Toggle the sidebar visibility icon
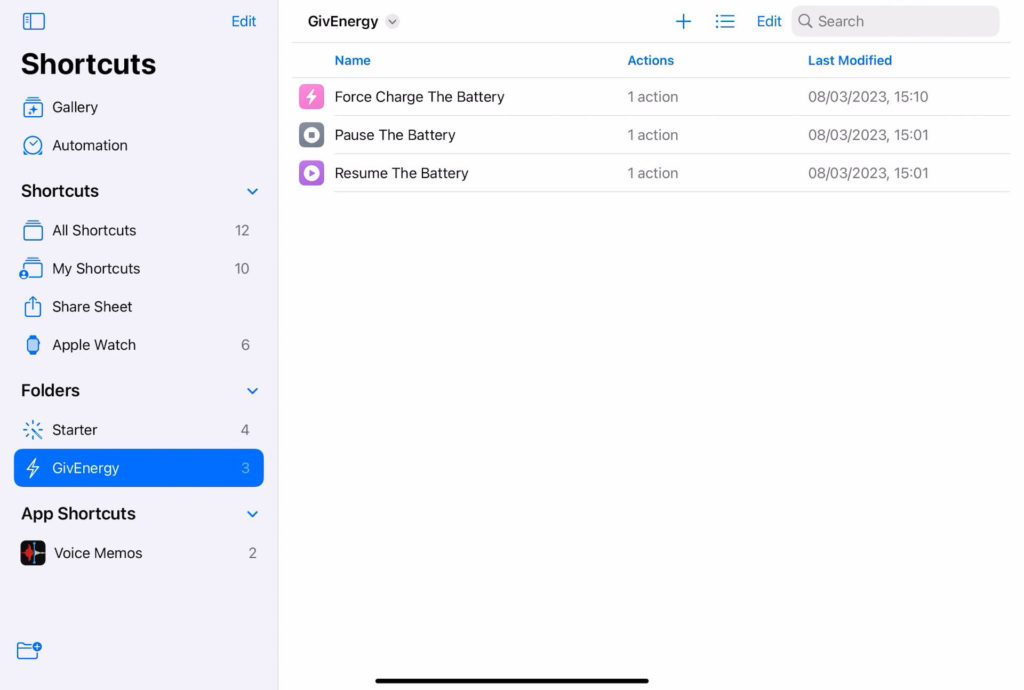 click(x=33, y=22)
